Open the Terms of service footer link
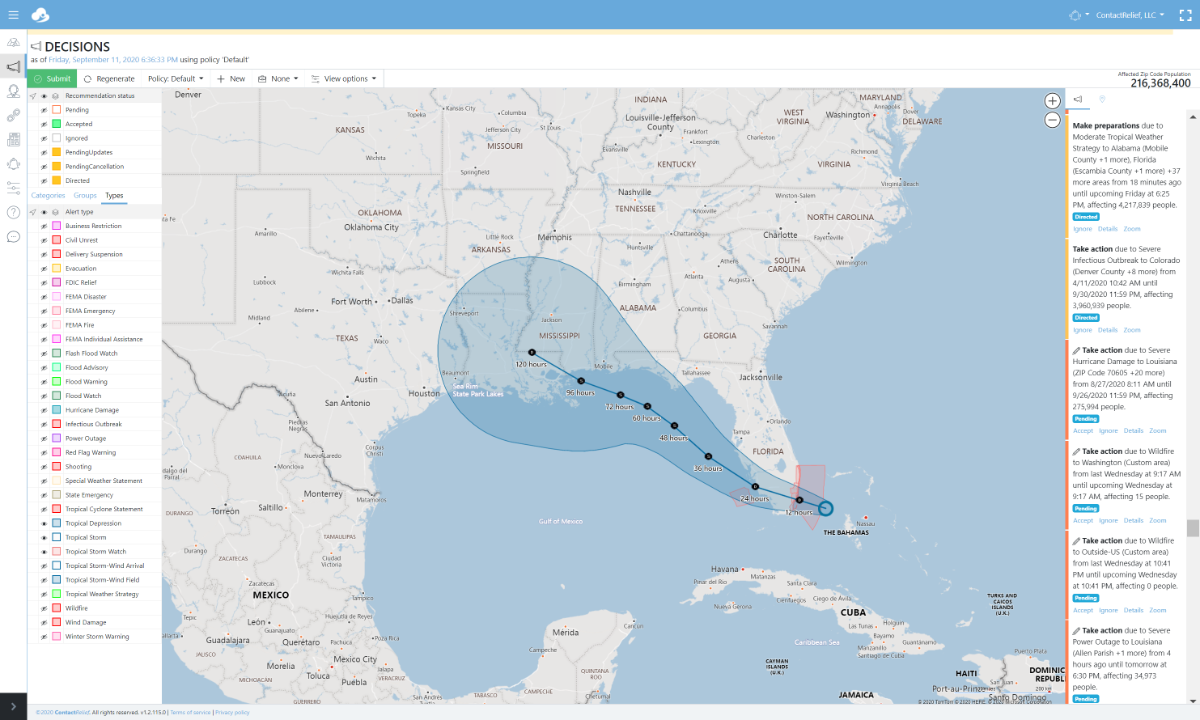 click(190, 713)
